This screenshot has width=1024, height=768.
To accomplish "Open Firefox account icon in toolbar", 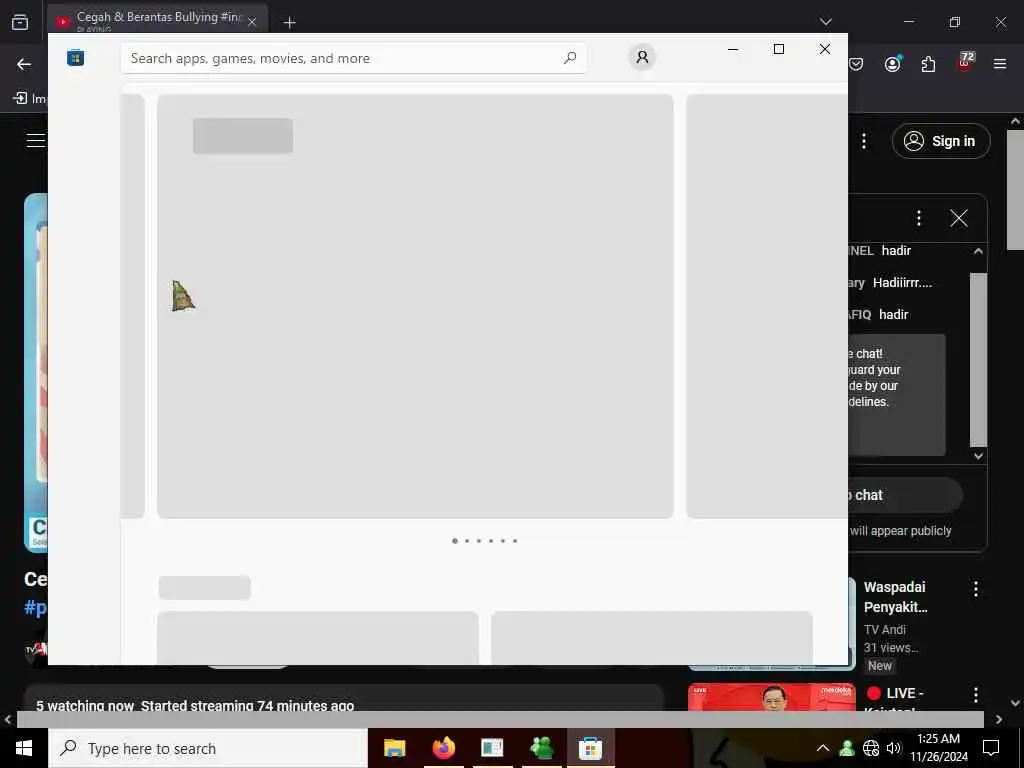I will 893,64.
